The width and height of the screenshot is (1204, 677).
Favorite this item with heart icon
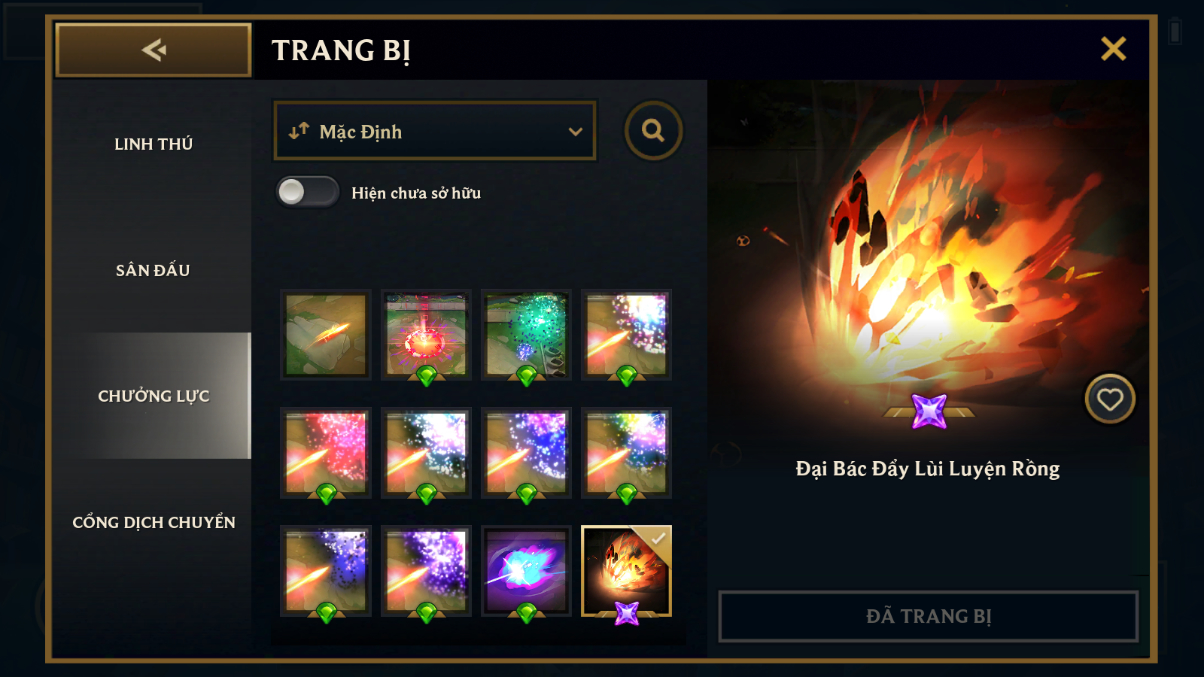pos(1110,400)
